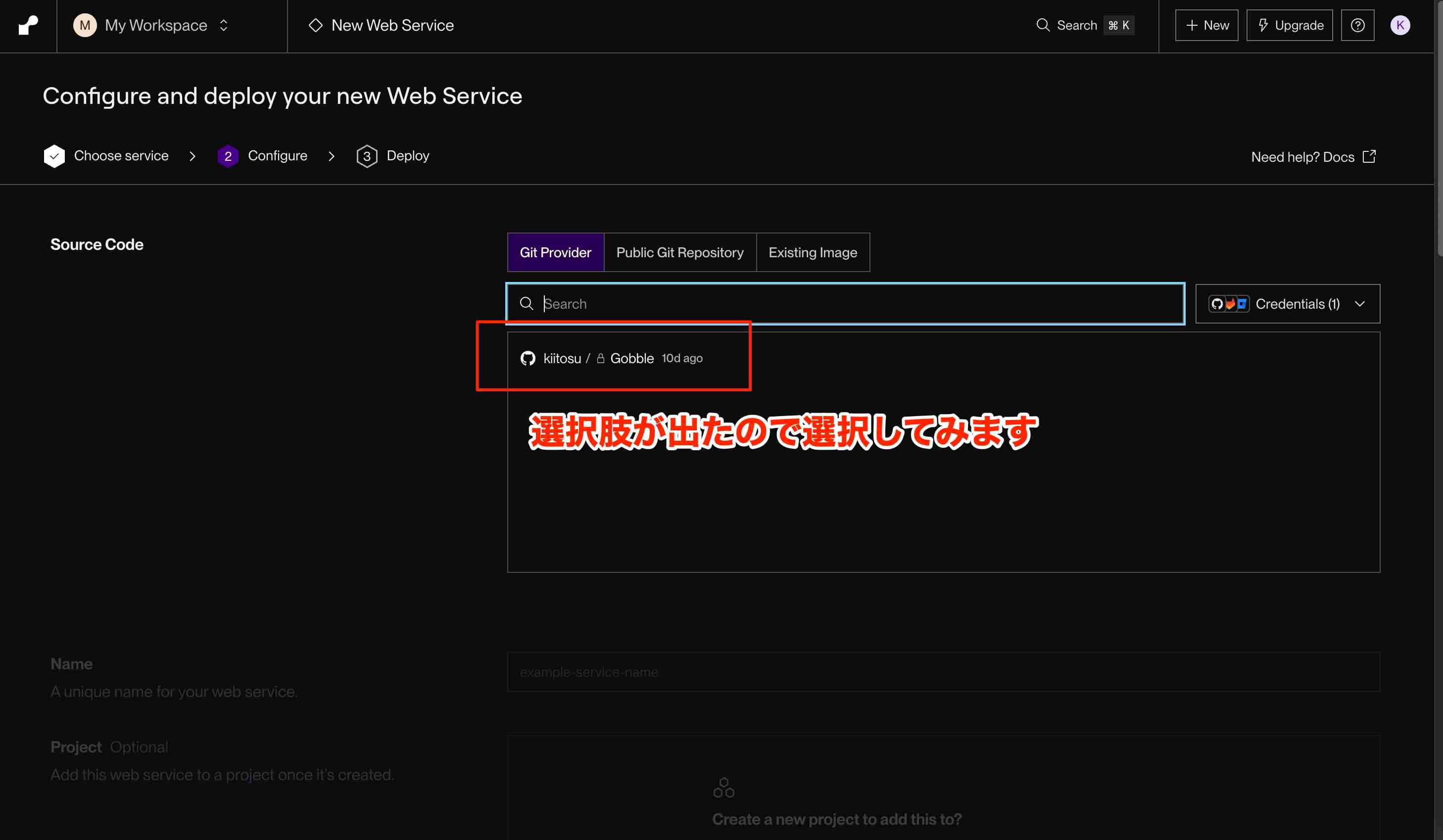Switch to Public Git Repository tab
The height and width of the screenshot is (840, 1443).
pyautogui.click(x=680, y=252)
